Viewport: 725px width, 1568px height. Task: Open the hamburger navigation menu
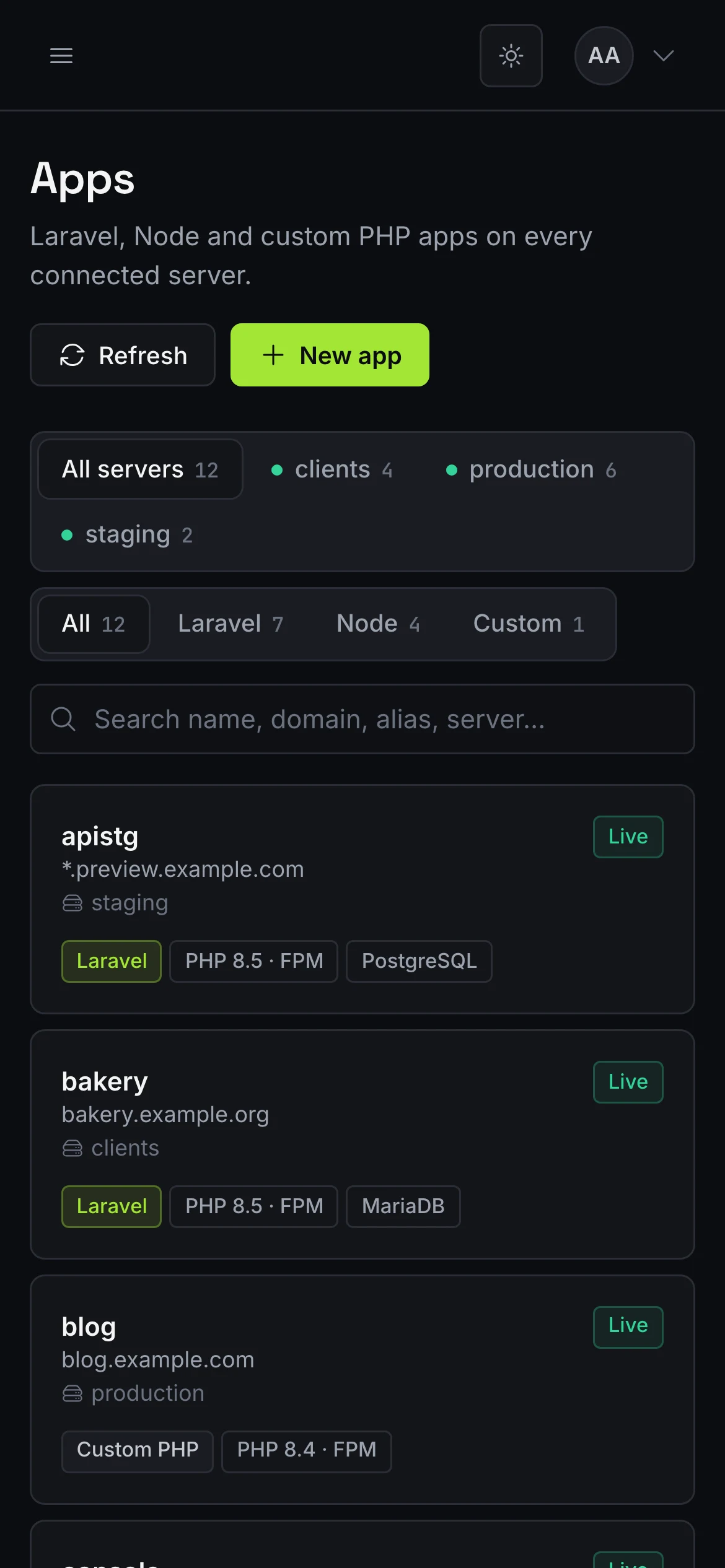(x=61, y=56)
